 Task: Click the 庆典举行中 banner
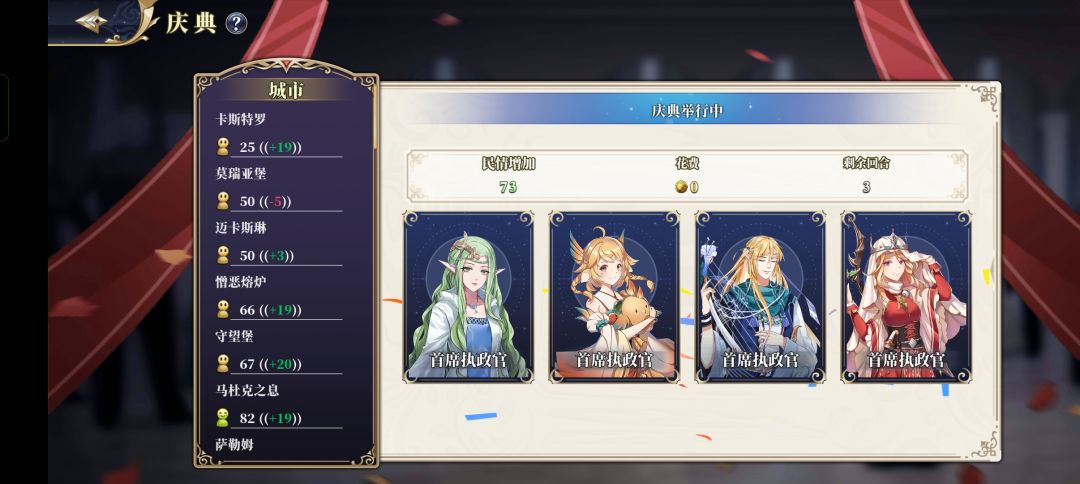(687, 110)
